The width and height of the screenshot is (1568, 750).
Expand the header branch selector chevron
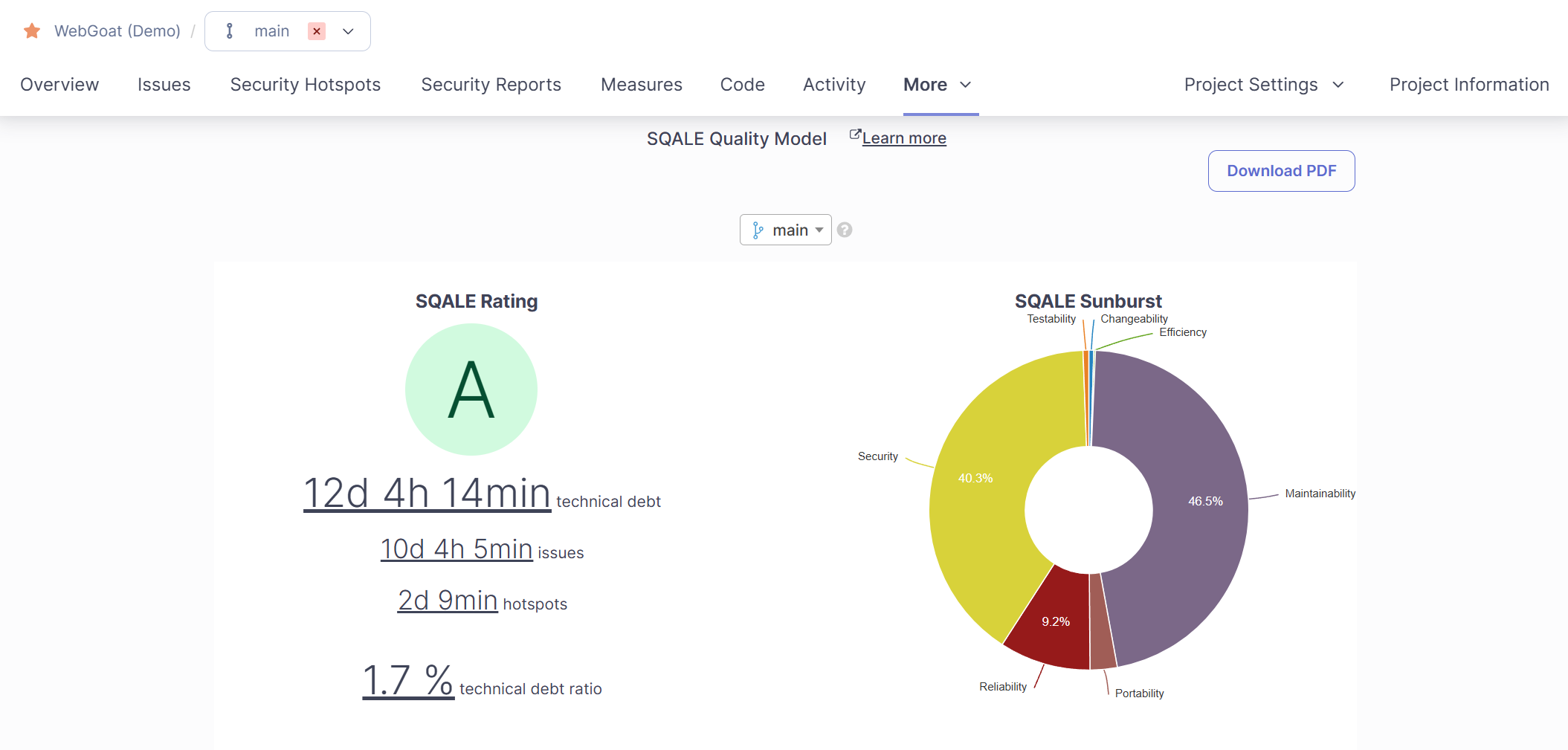(x=348, y=31)
